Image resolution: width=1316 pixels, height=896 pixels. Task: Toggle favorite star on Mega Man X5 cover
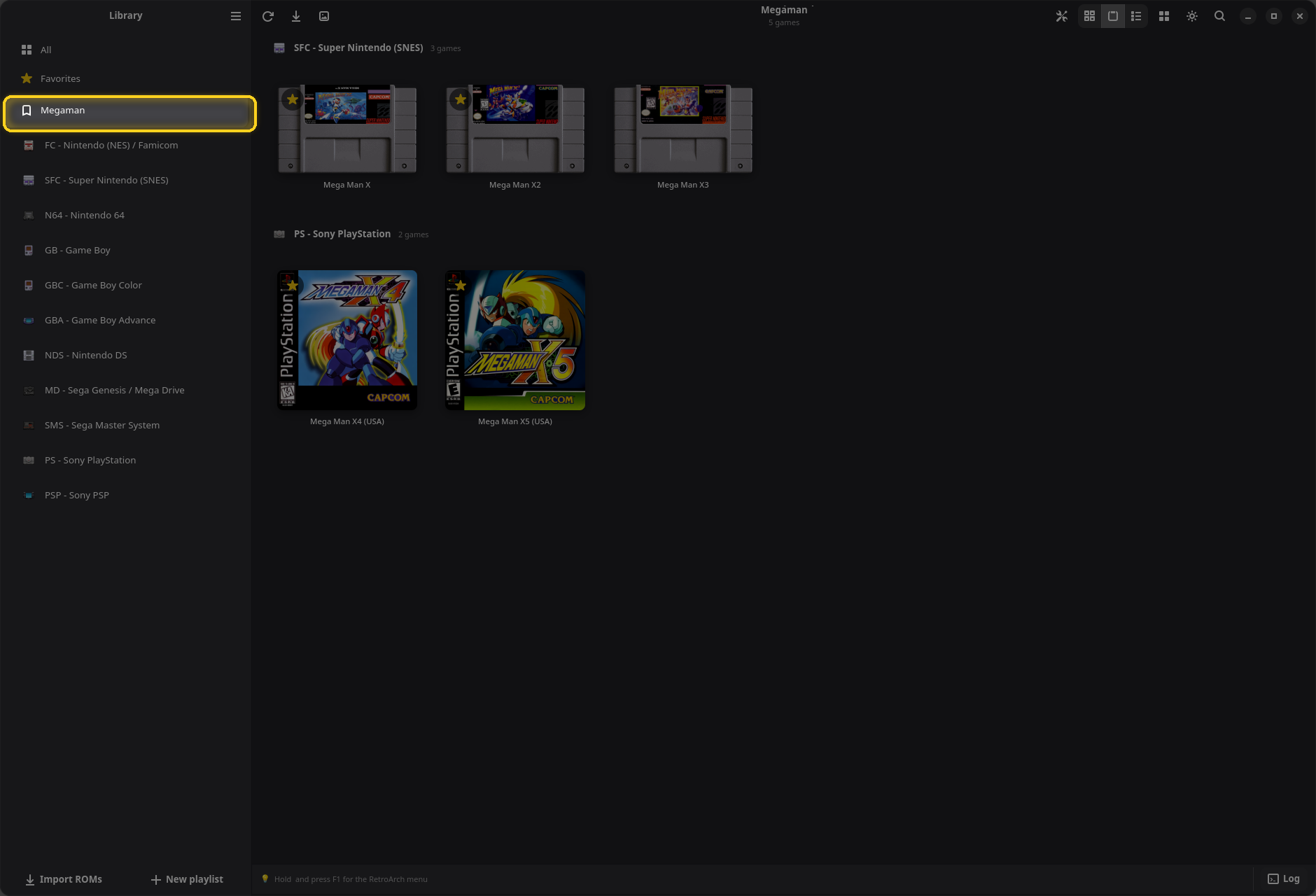tap(461, 285)
